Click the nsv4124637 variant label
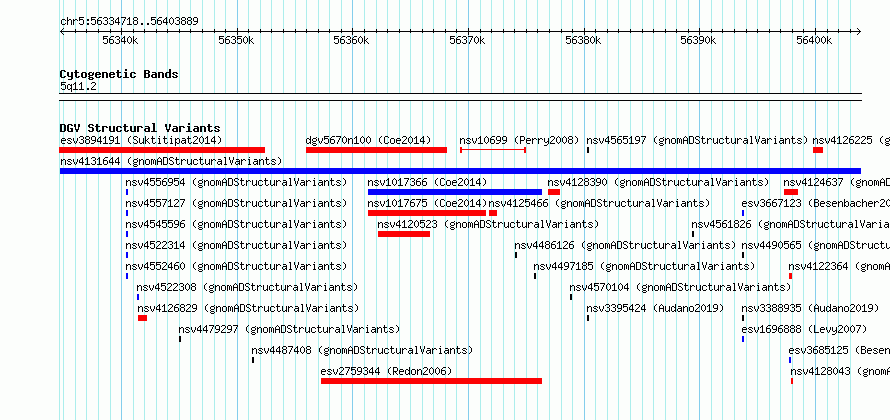This screenshot has width=890, height=420. click(837, 182)
